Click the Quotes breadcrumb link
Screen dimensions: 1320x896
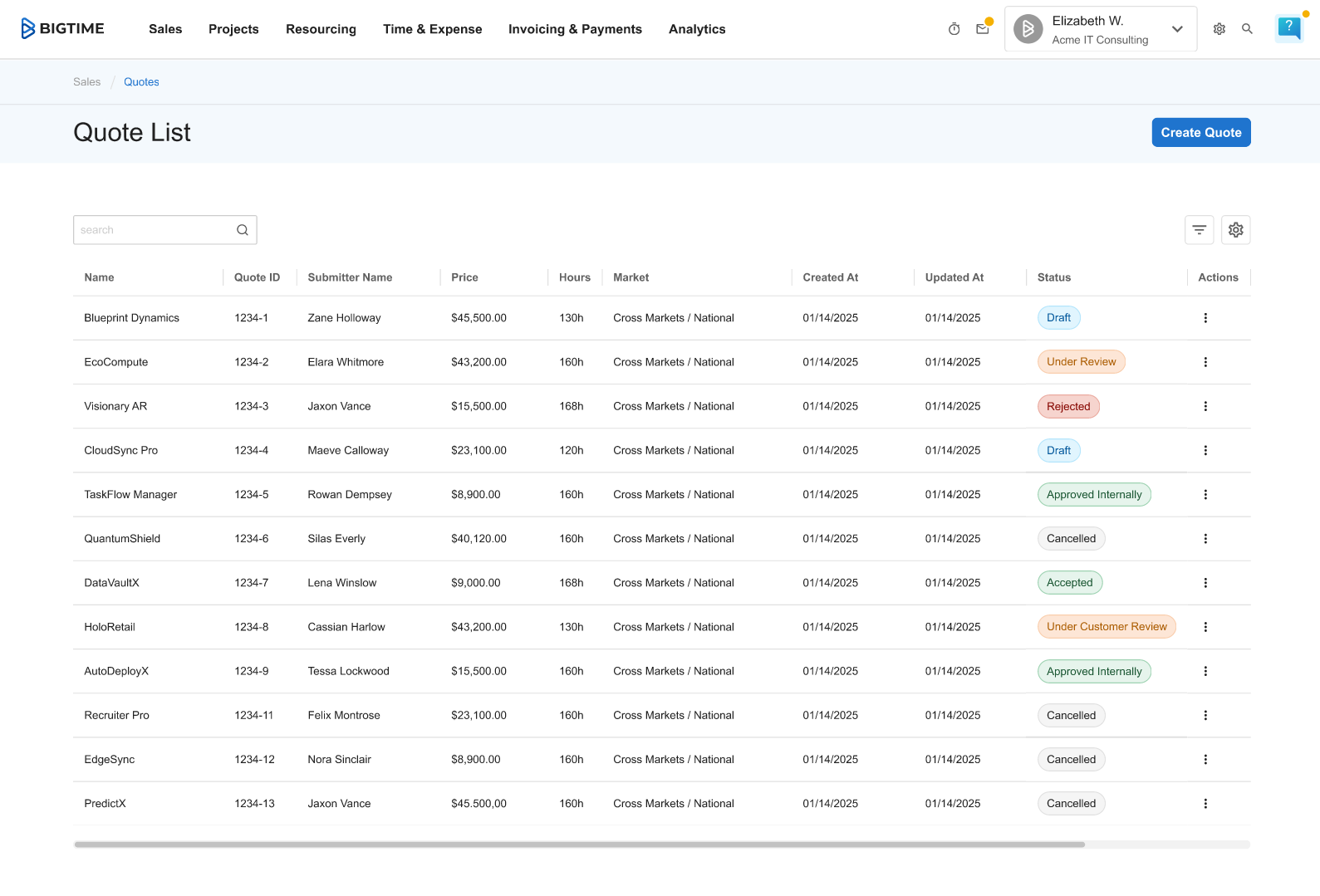pyautogui.click(x=141, y=82)
